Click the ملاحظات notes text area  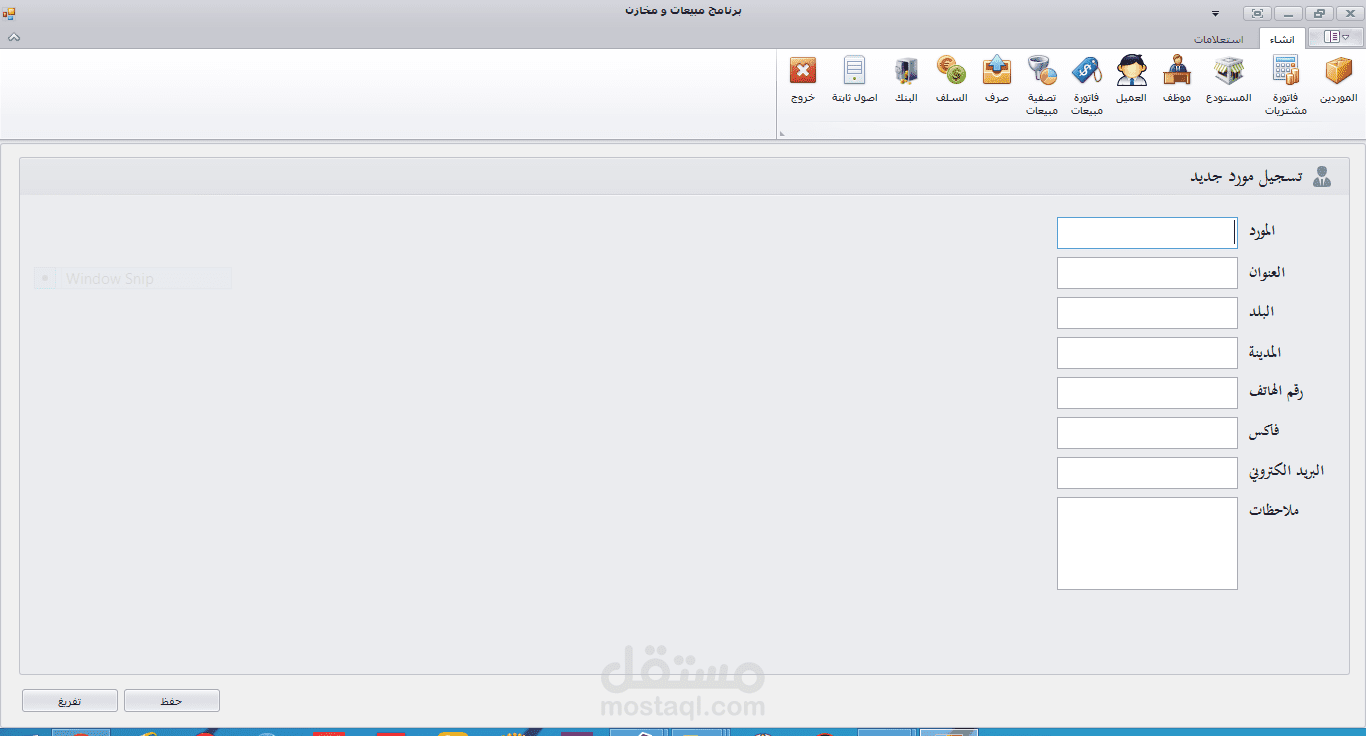(x=1147, y=543)
